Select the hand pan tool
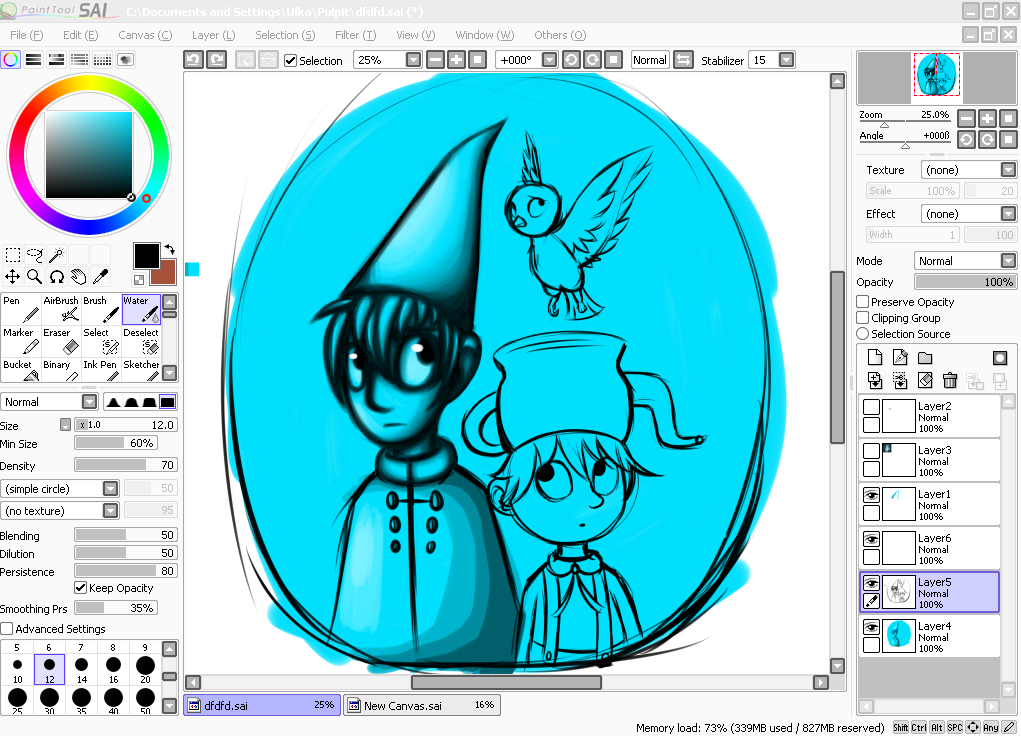1021x736 pixels. tap(79, 277)
